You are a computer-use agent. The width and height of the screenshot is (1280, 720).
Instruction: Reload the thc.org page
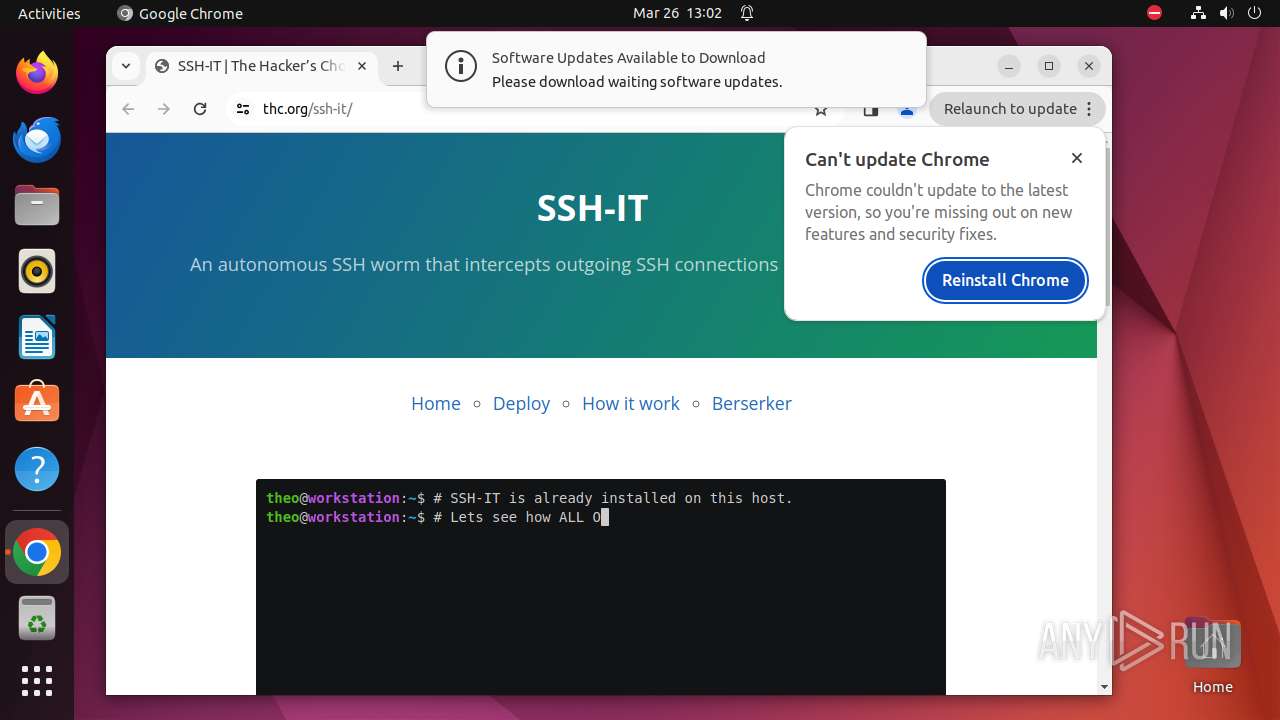[x=200, y=109]
